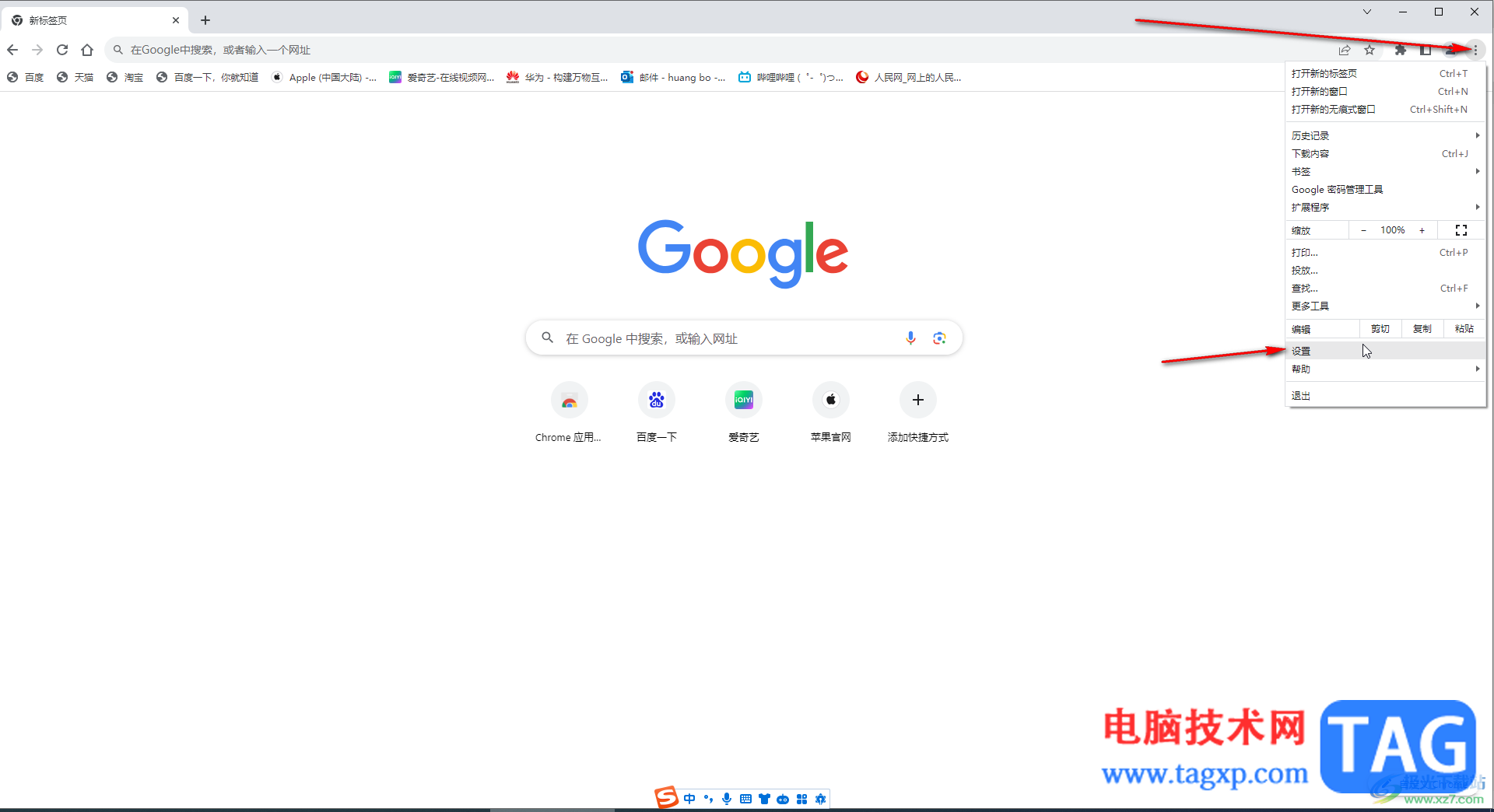Open 打开新的无痕式窗口 from menu
This screenshot has height=812, width=1494.
1386,110
